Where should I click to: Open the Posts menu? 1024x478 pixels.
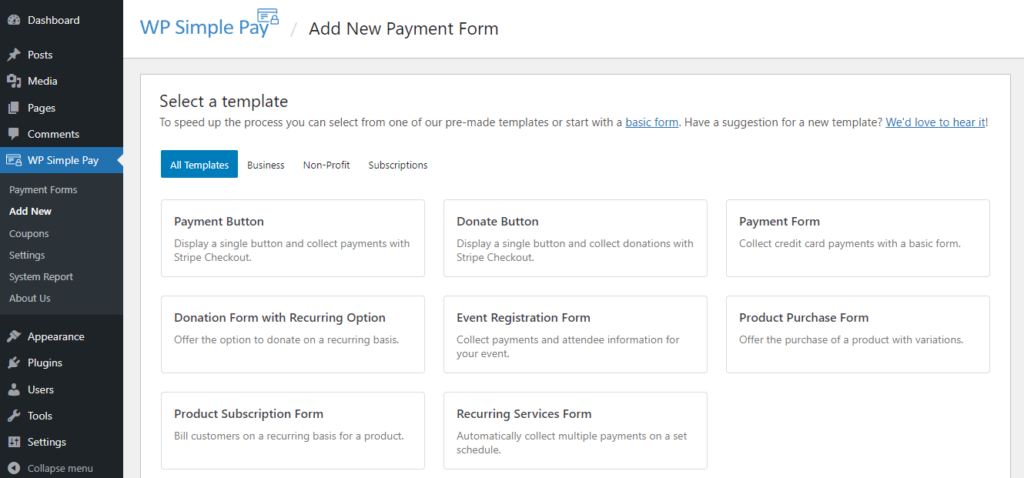click(x=61, y=56)
